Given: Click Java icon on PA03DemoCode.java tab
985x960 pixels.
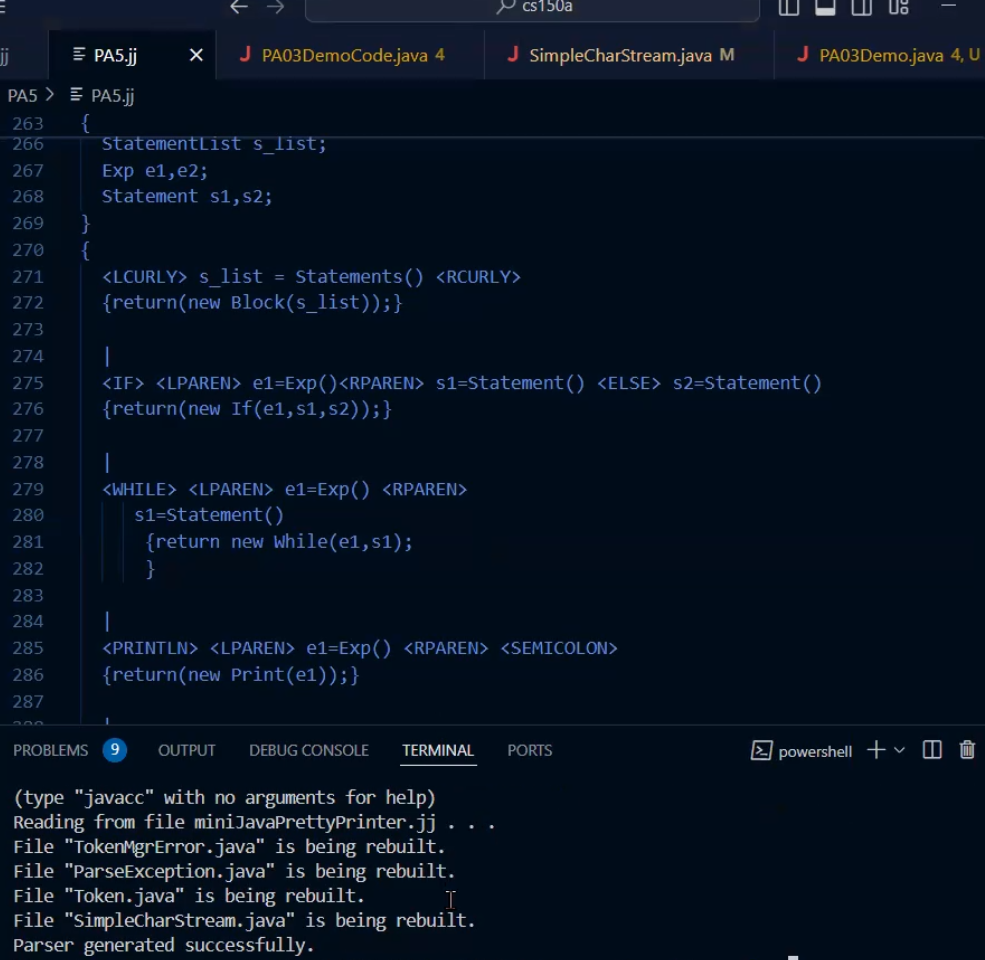Looking at the screenshot, I should click(x=245, y=55).
